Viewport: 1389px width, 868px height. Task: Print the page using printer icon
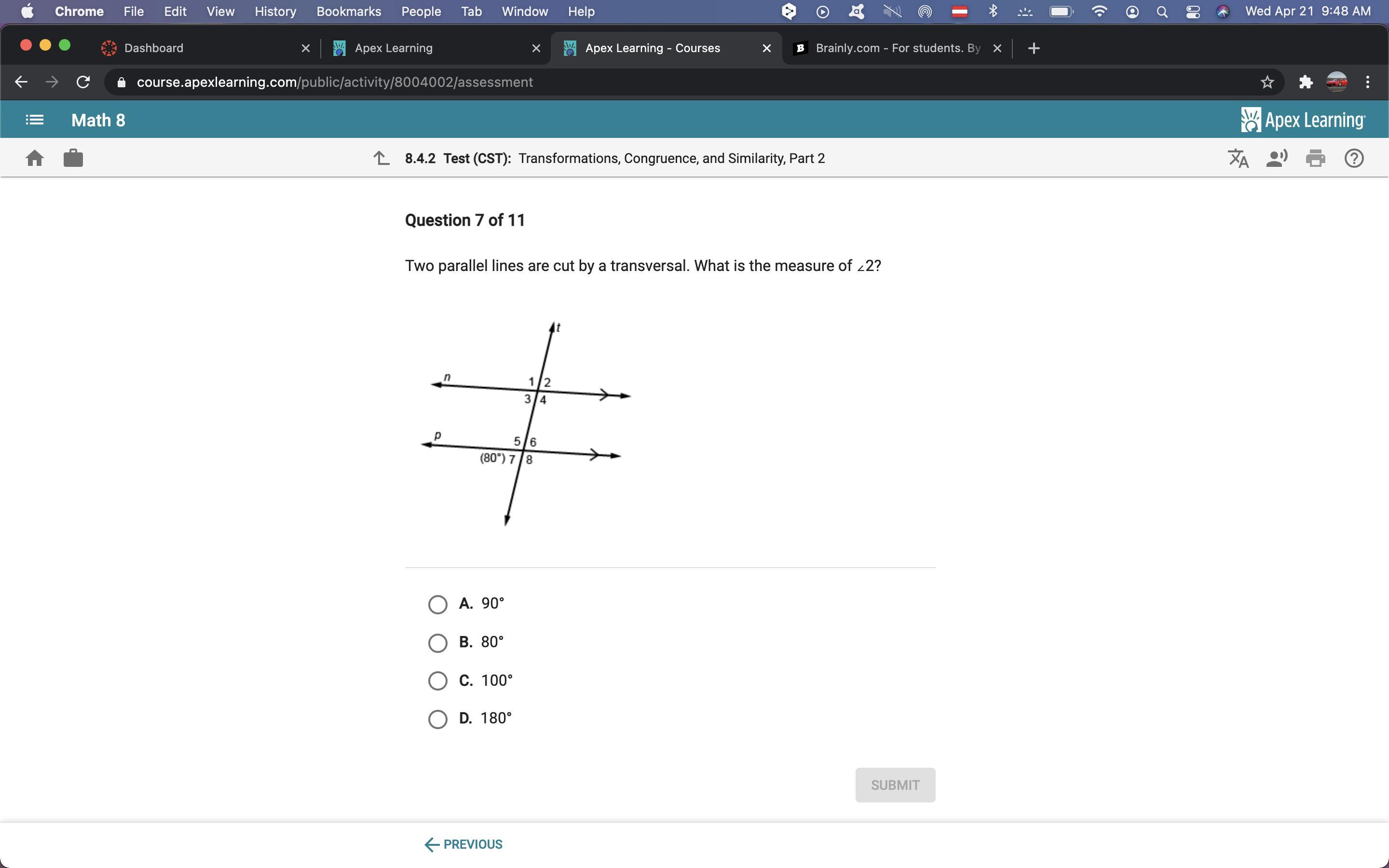(x=1315, y=158)
